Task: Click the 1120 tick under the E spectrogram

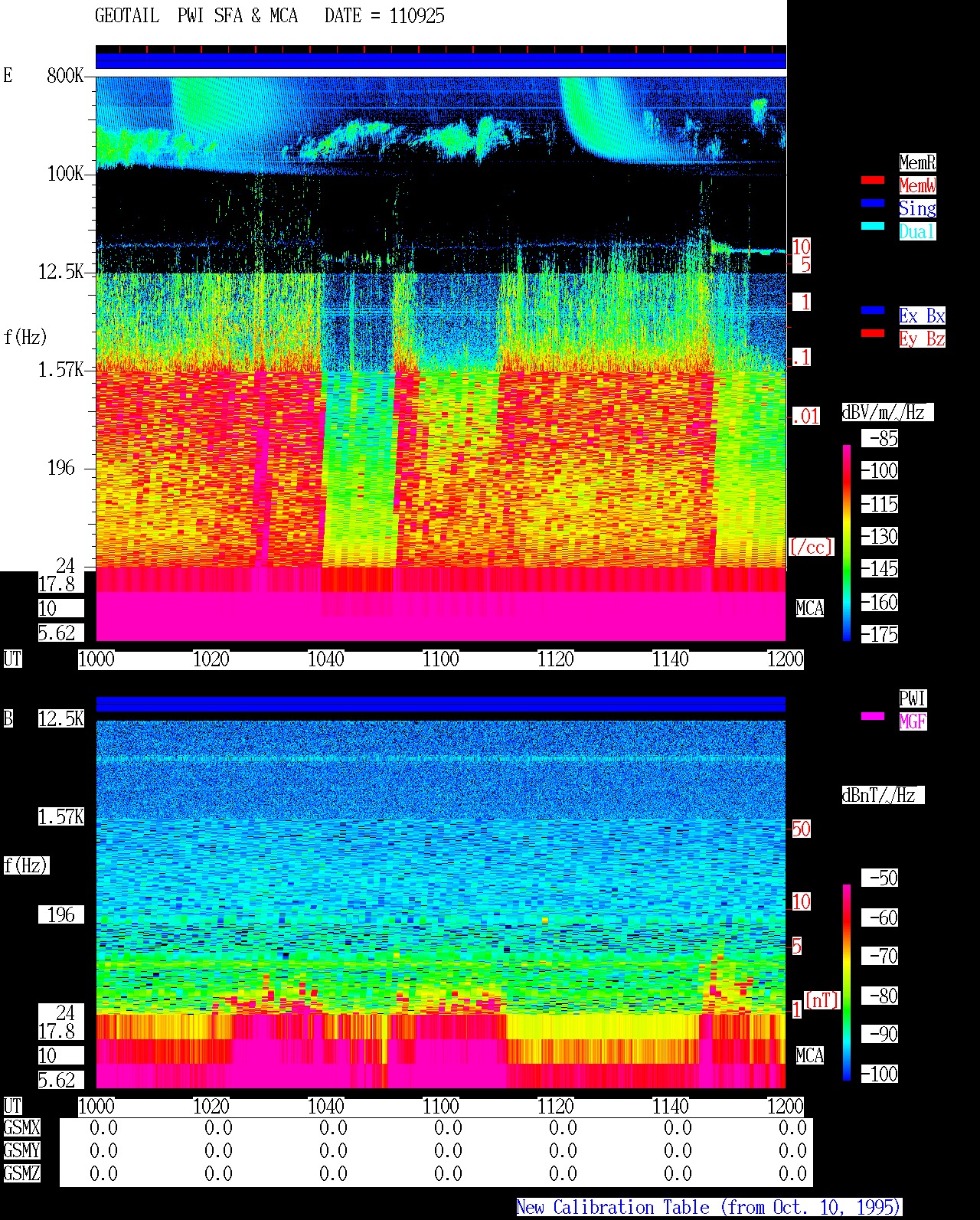Action: (555, 659)
